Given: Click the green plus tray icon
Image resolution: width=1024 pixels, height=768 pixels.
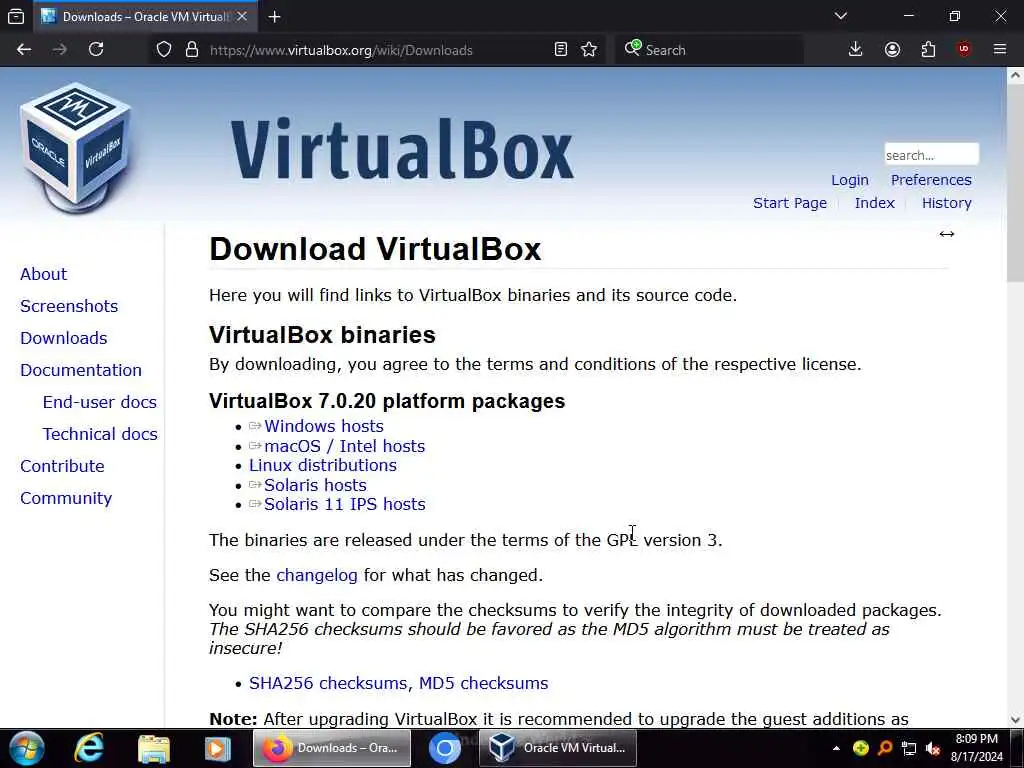Looking at the screenshot, I should coord(861,748).
